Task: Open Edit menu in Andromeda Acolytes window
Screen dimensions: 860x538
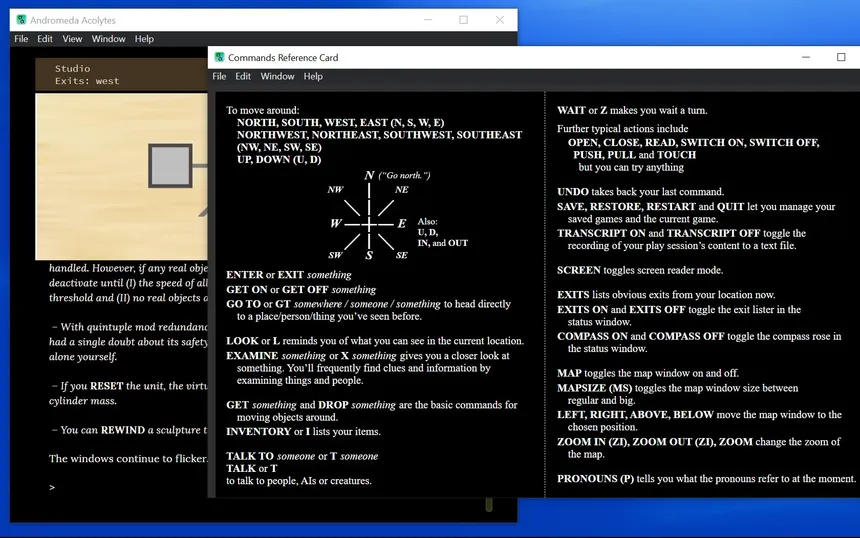Action: pyautogui.click(x=44, y=39)
